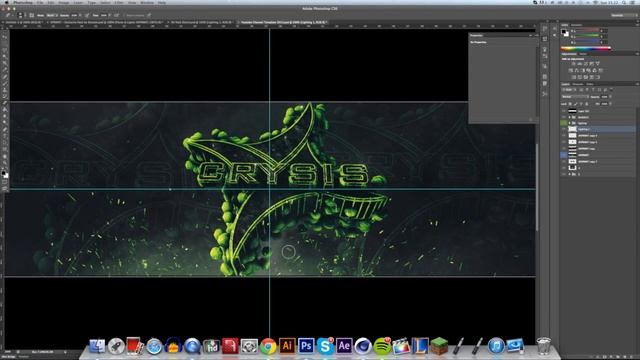Click the Blue channel slider

(x=587, y=42)
